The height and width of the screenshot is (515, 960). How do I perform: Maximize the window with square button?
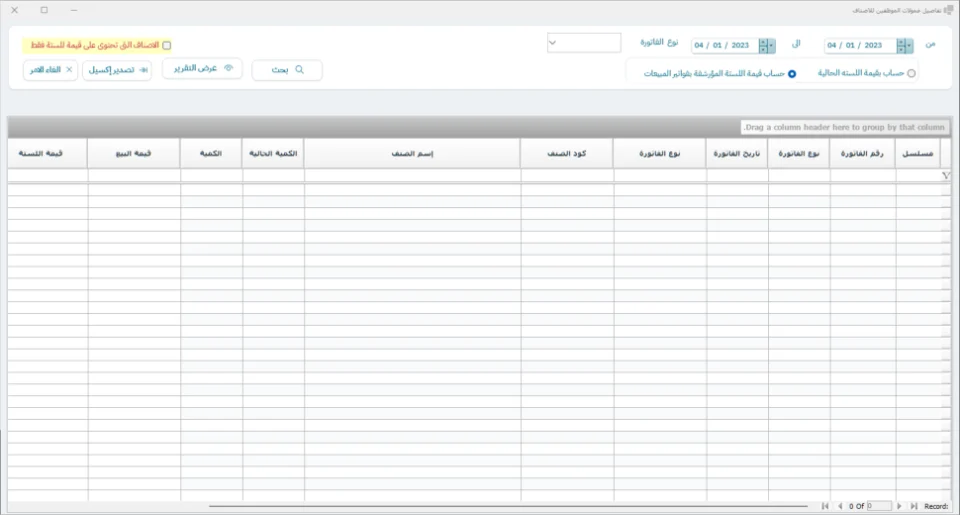click(x=44, y=10)
